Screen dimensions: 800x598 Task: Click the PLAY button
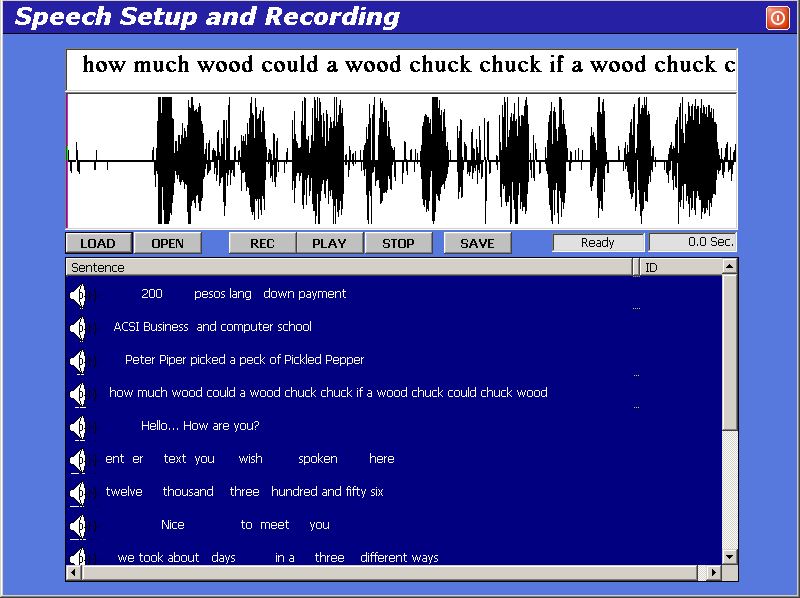click(x=330, y=243)
